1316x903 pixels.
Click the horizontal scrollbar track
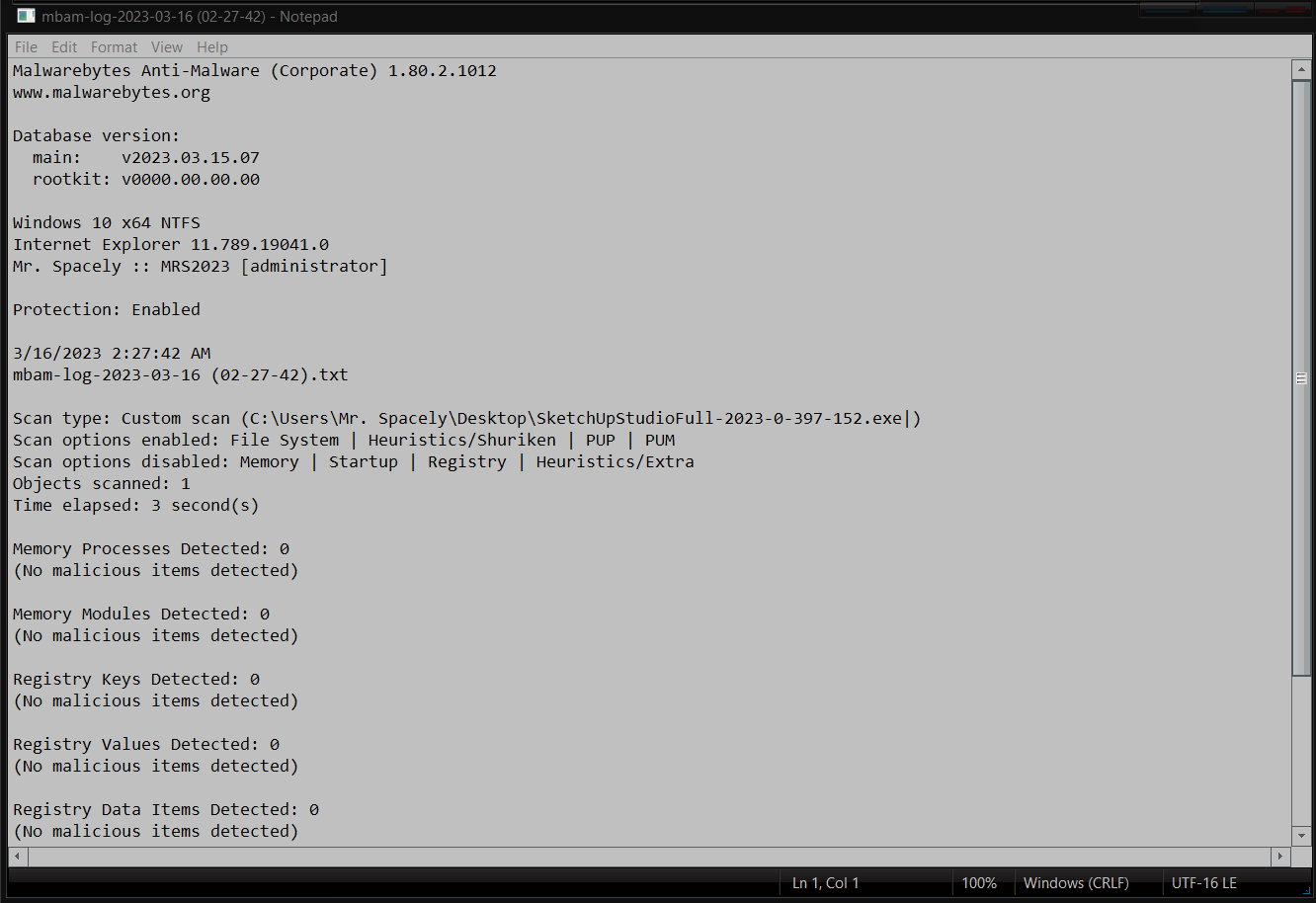[x=649, y=856]
